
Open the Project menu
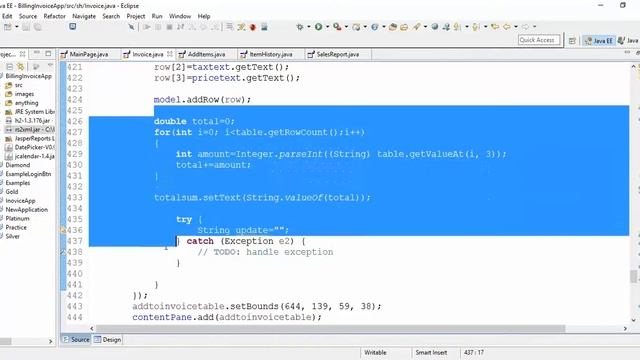pyautogui.click(x=136, y=16)
